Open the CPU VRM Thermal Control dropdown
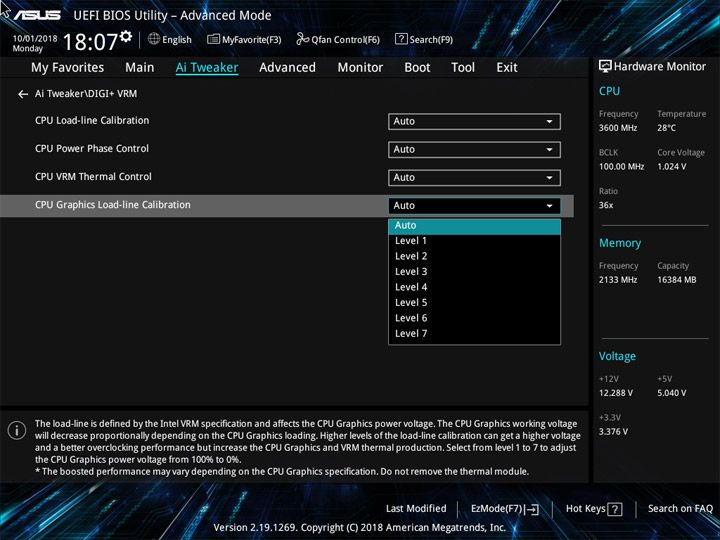Screen dimensions: 720x540 (x=474, y=178)
